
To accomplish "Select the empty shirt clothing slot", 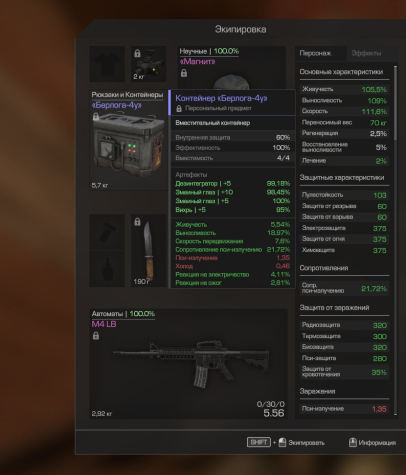I will (x=107, y=64).
